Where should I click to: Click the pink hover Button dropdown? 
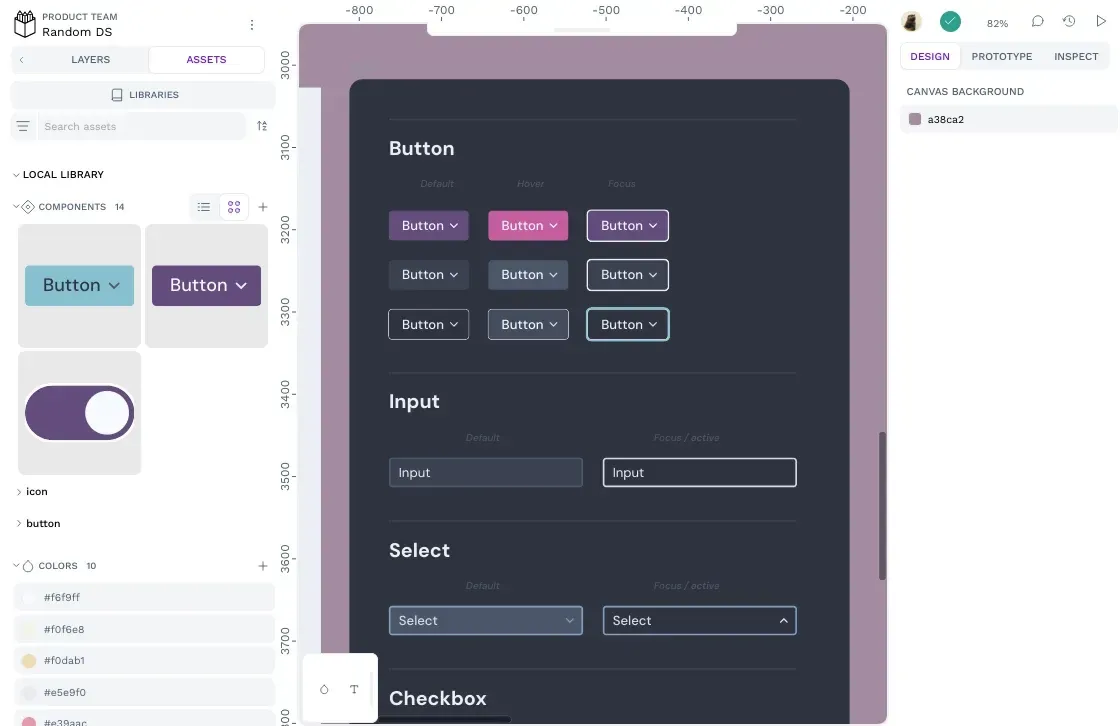pos(528,226)
